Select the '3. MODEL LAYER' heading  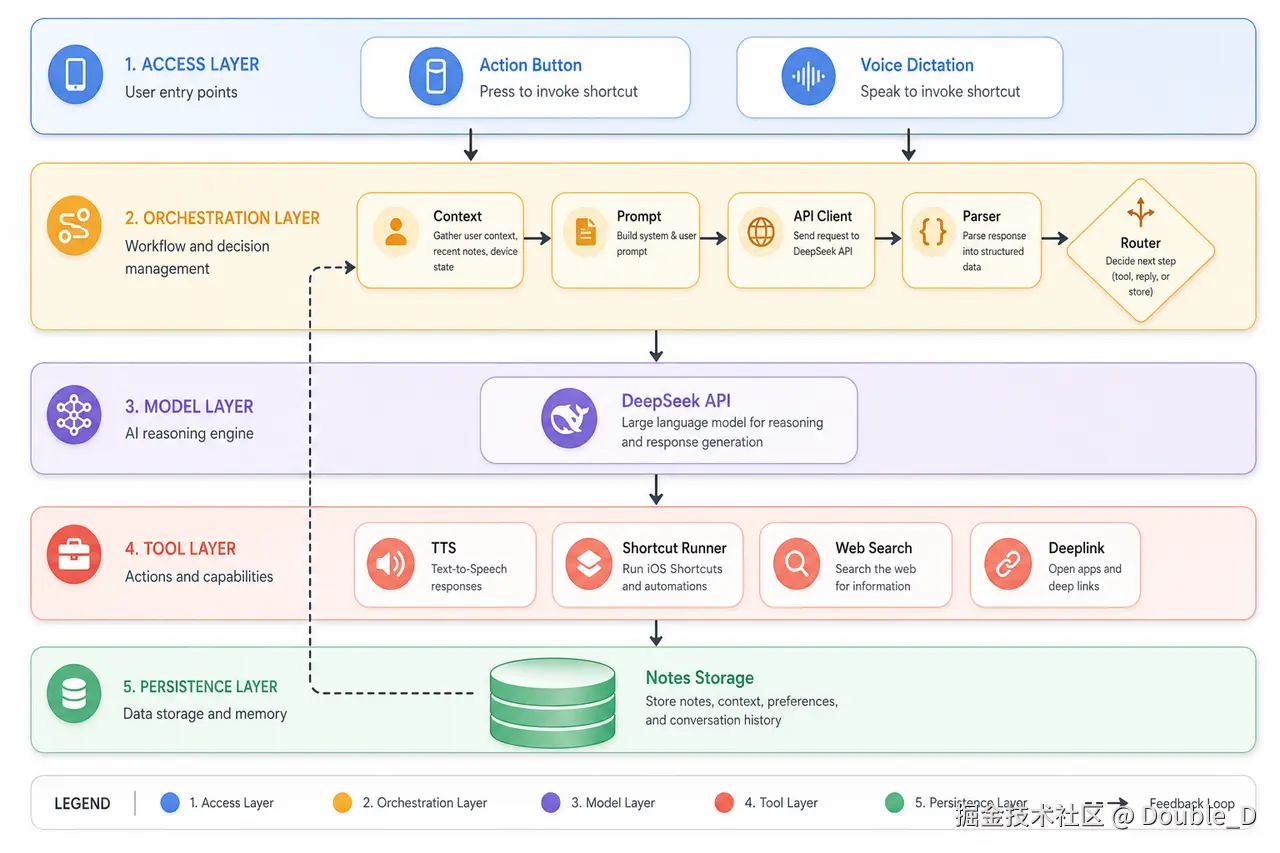coord(189,407)
